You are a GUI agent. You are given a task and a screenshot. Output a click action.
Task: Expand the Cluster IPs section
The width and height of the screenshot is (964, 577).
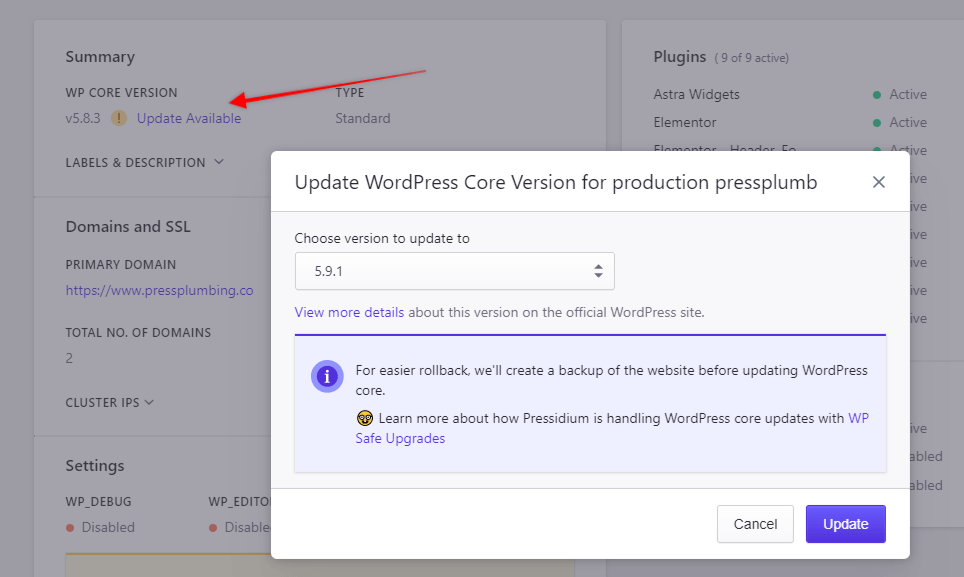point(110,402)
